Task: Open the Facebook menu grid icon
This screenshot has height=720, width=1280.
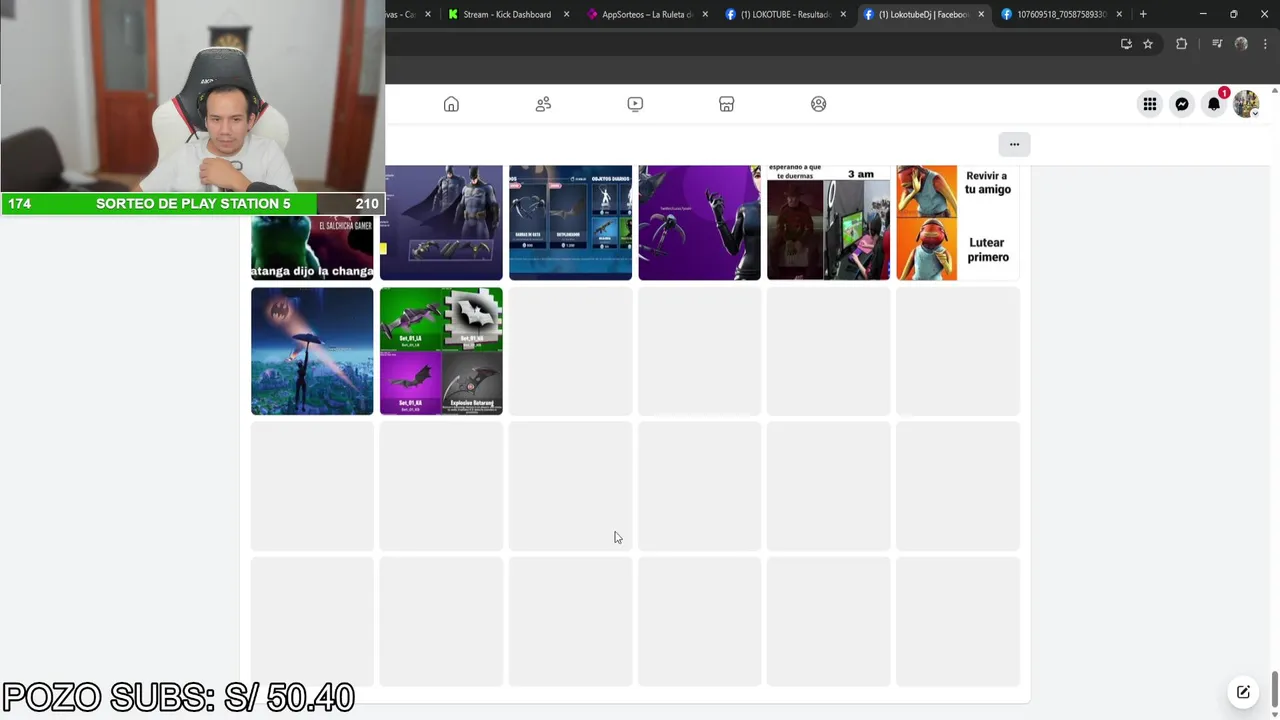Action: [1150, 104]
